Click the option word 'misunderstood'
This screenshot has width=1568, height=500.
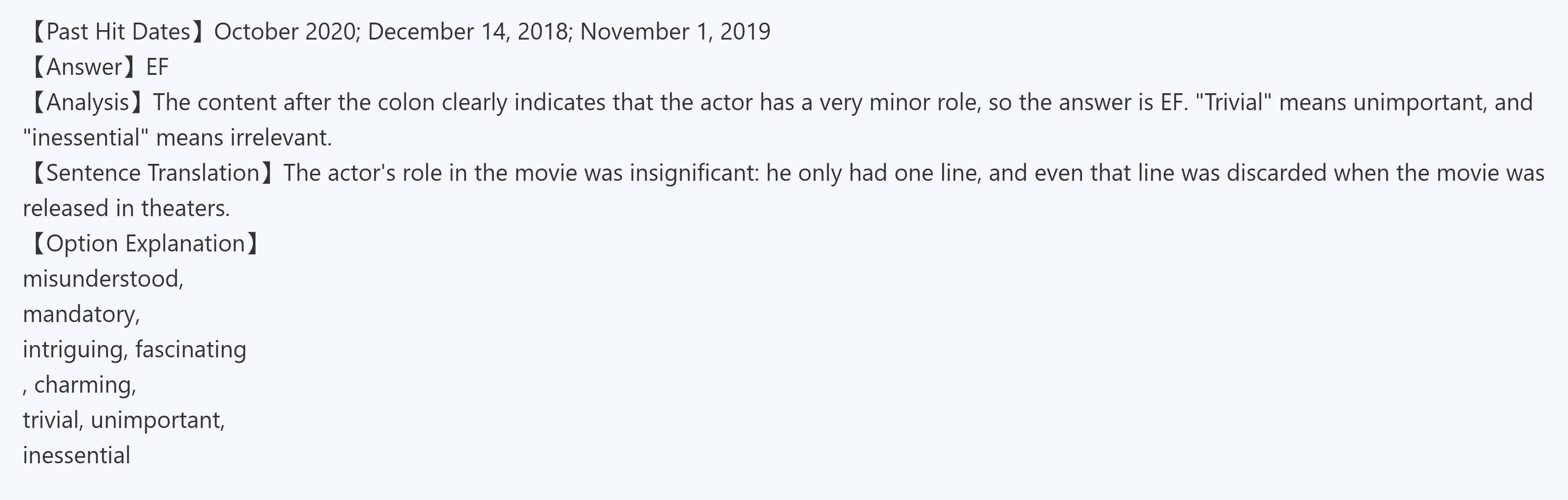point(101,279)
